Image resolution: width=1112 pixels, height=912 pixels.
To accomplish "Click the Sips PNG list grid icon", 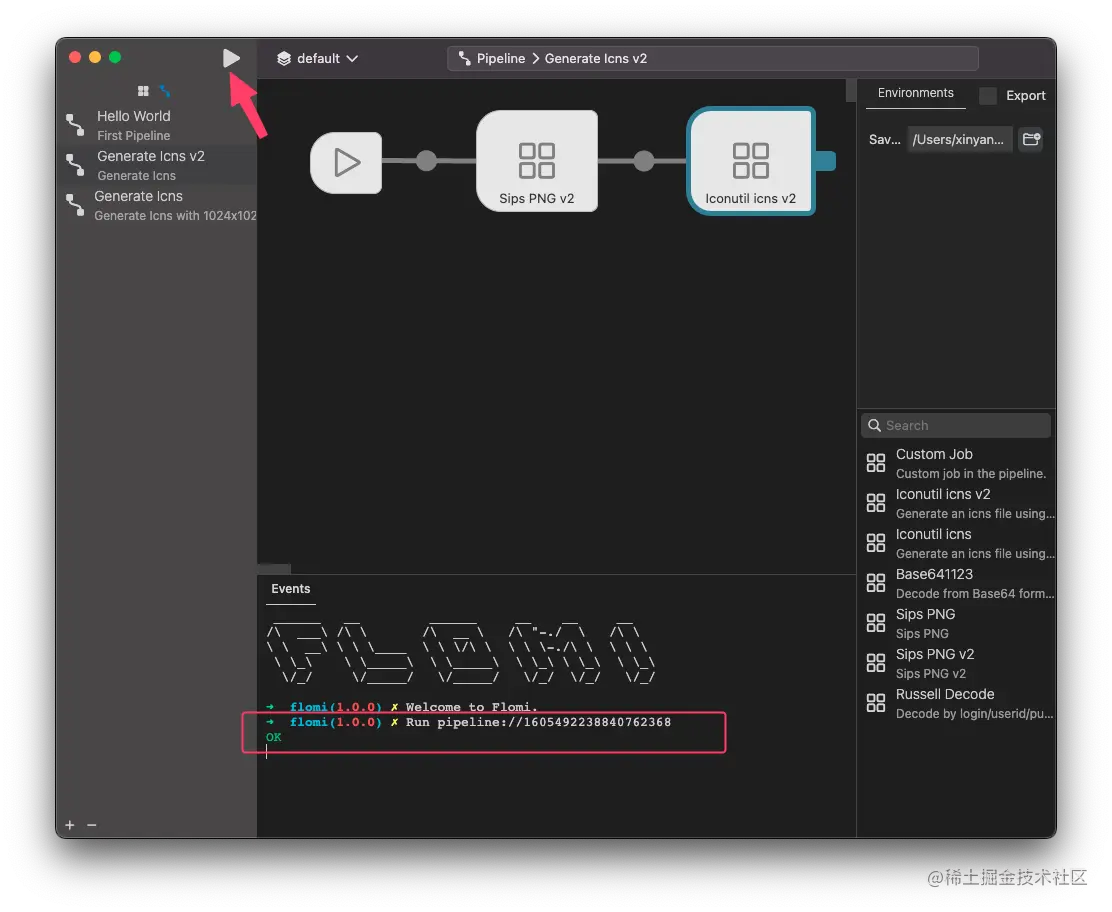I will [876, 623].
